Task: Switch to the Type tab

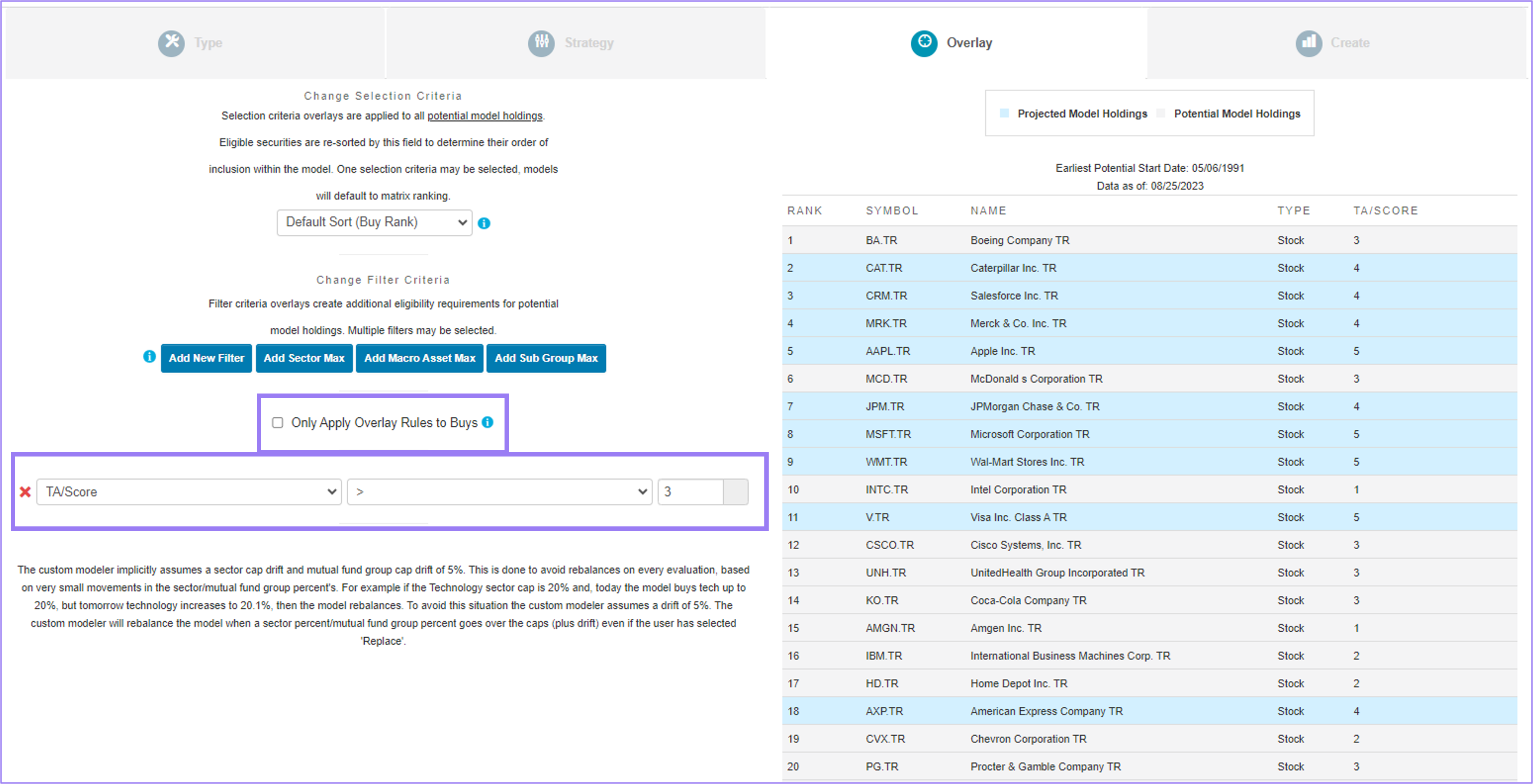Action: pos(195,43)
